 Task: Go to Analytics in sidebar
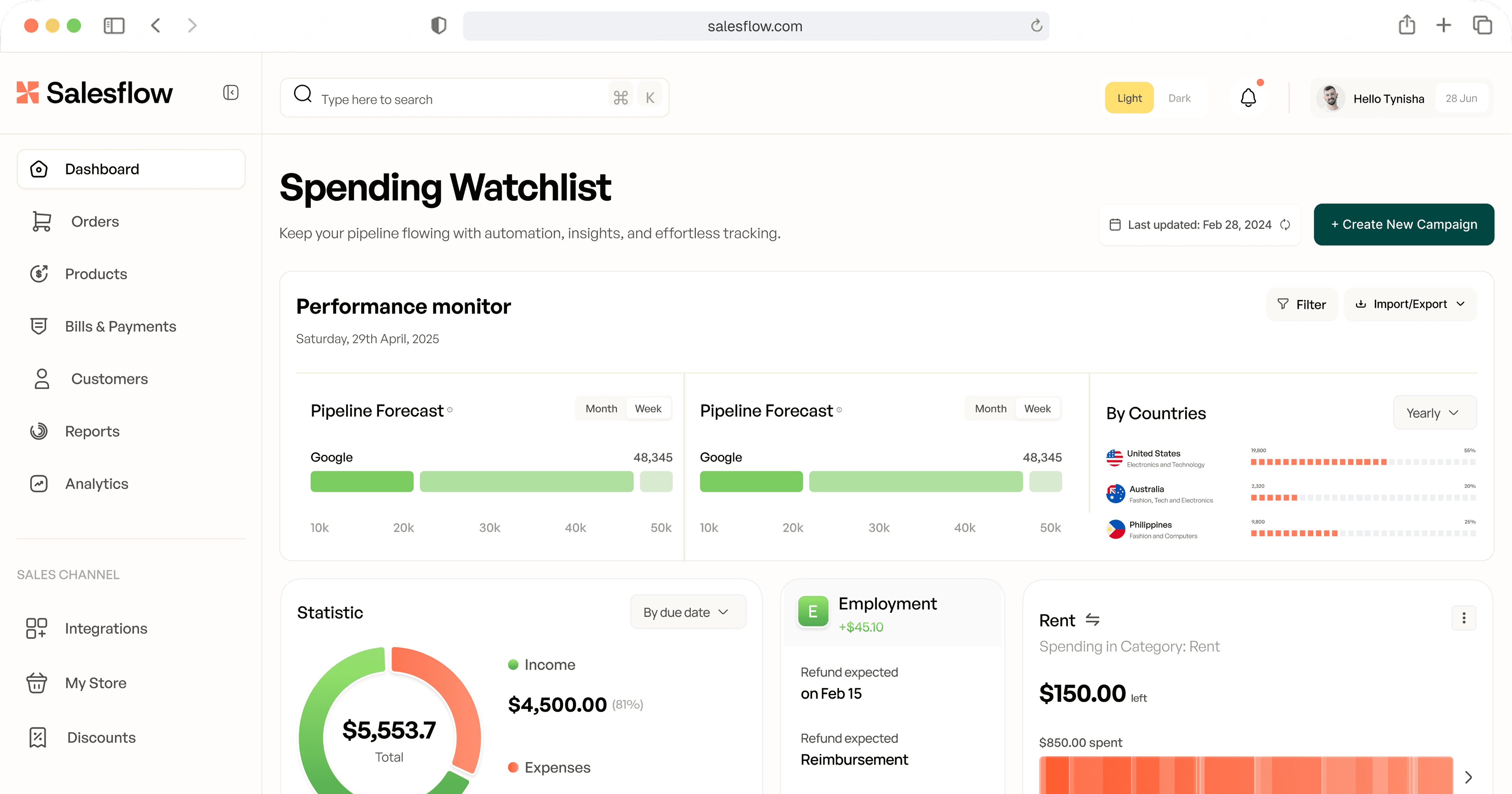[x=96, y=484]
